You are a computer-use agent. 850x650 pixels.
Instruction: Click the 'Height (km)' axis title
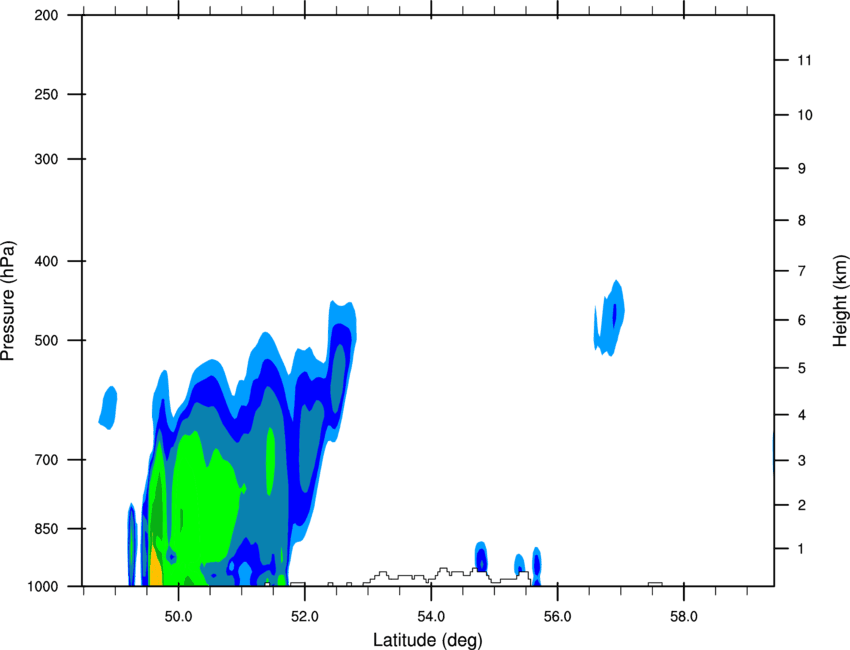(840, 300)
